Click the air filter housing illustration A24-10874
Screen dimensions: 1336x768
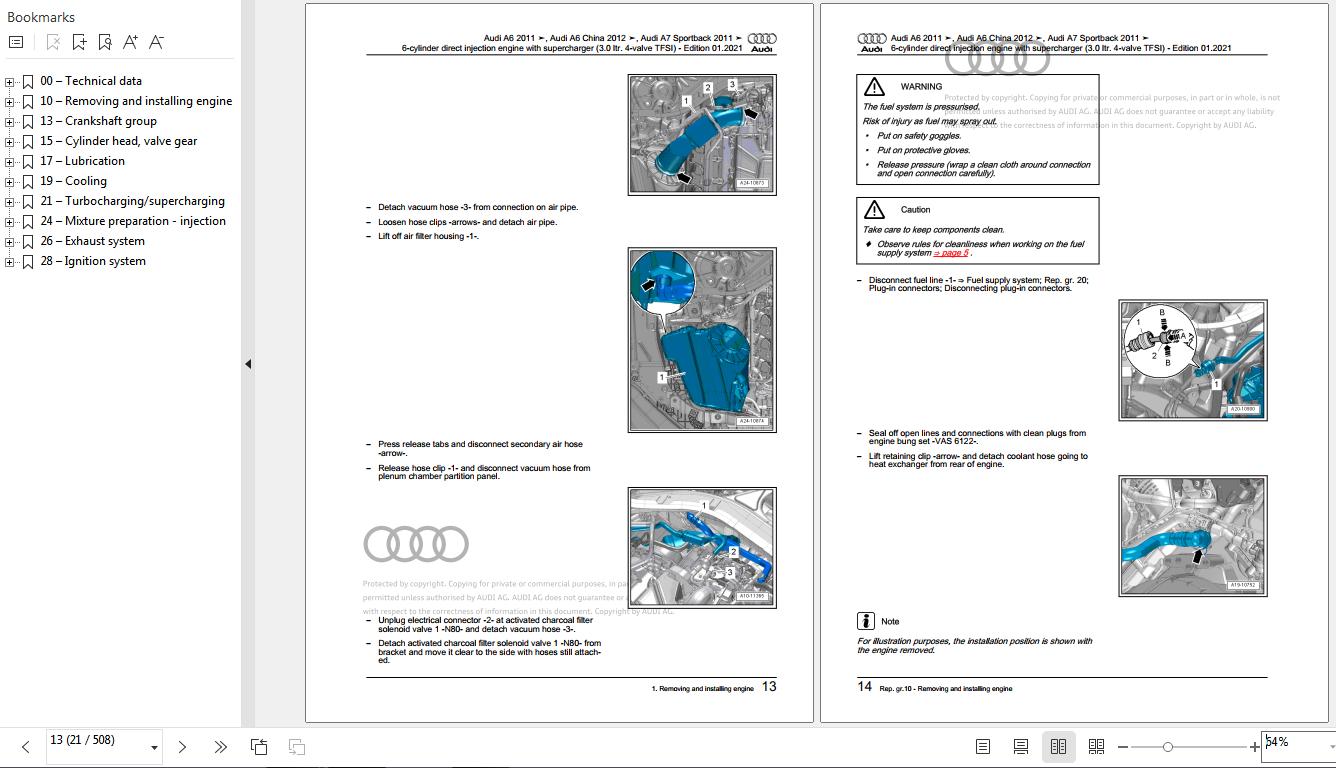tap(702, 340)
